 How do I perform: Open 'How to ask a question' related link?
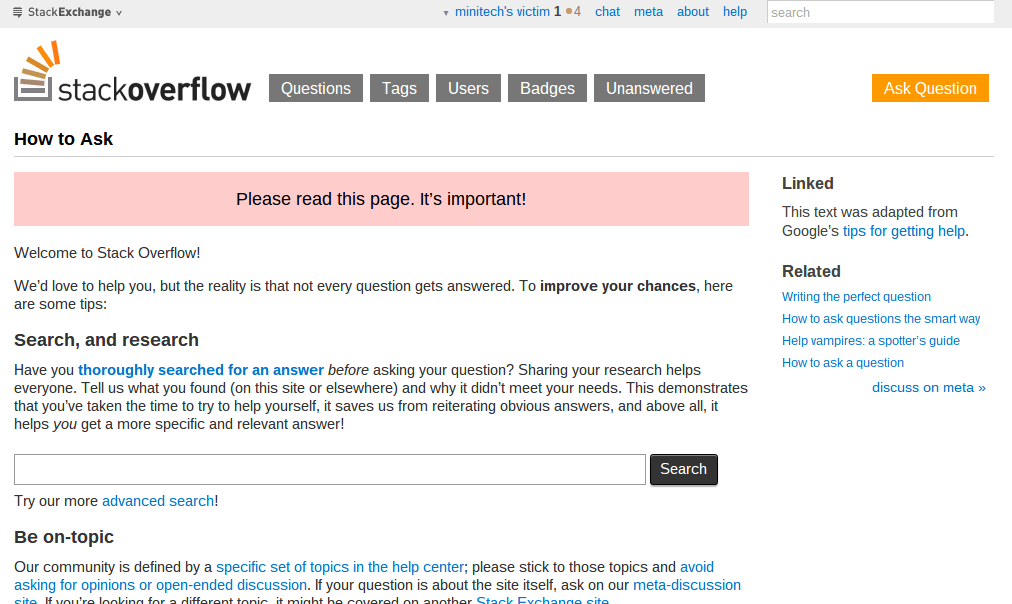[843, 363]
